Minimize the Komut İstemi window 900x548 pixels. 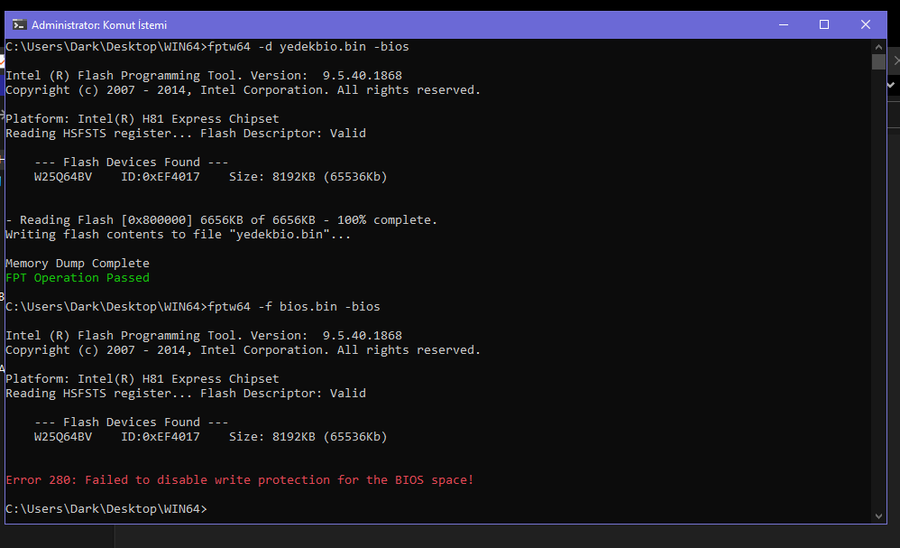pyautogui.click(x=783, y=25)
